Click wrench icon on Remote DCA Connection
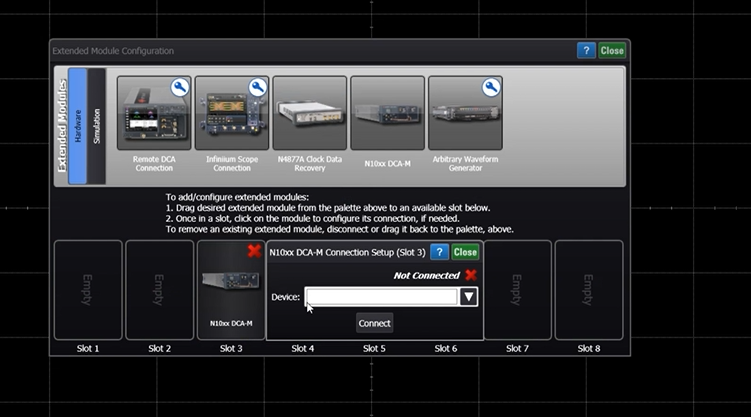This screenshot has width=751, height=417. click(180, 87)
